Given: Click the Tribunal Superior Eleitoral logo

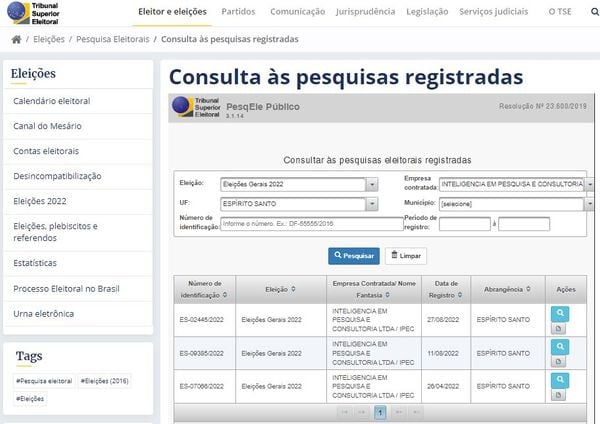Looking at the screenshot, I should click(34, 13).
